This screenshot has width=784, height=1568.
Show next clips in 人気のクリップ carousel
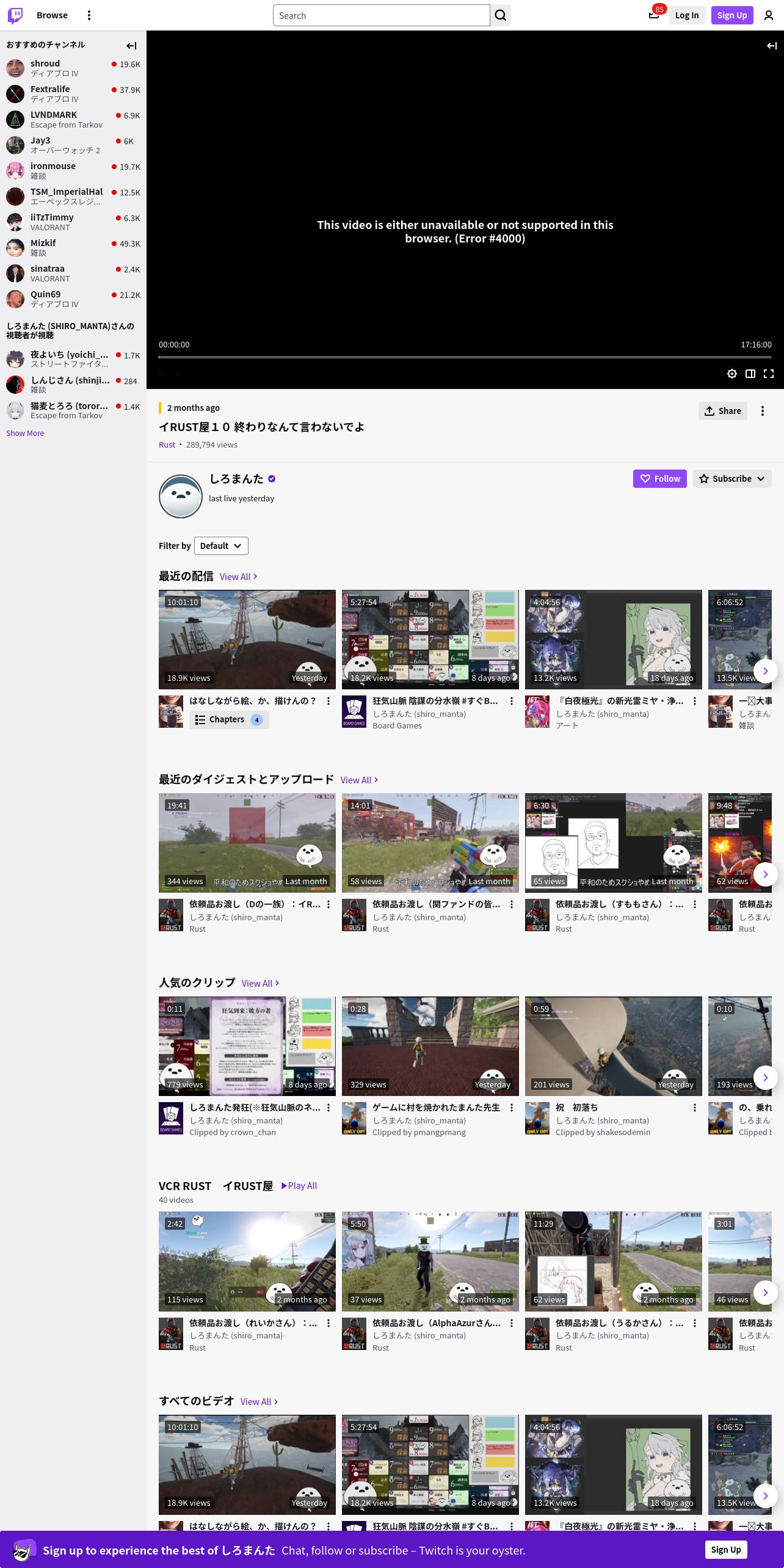766,1078
